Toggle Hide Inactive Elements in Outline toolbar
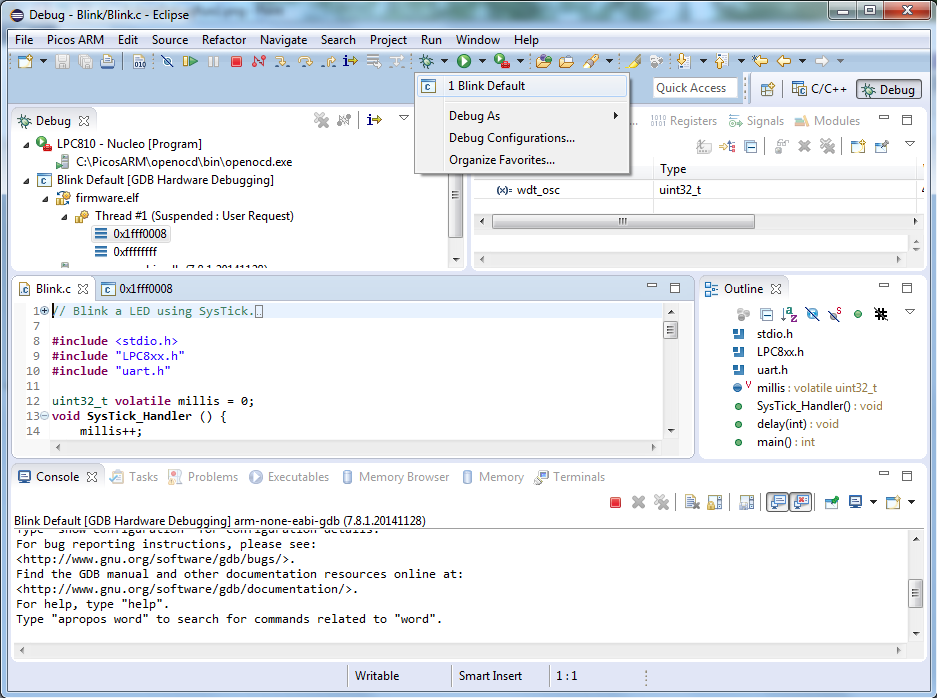 tap(881, 314)
